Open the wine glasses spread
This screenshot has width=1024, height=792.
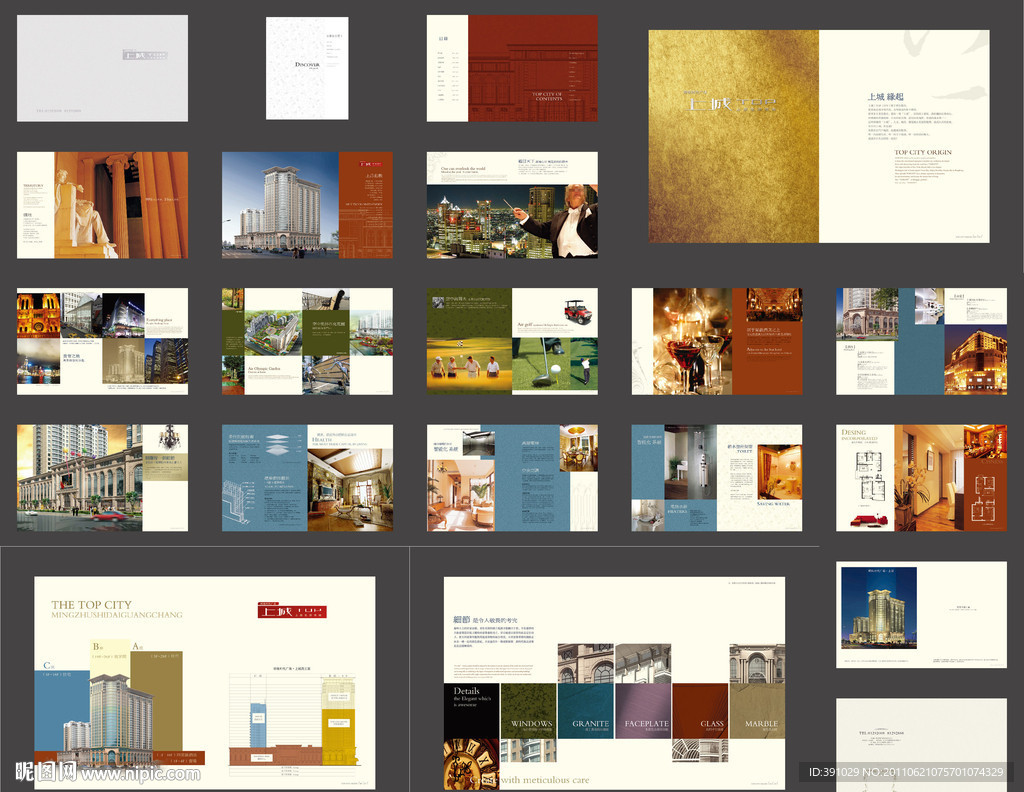point(716,341)
